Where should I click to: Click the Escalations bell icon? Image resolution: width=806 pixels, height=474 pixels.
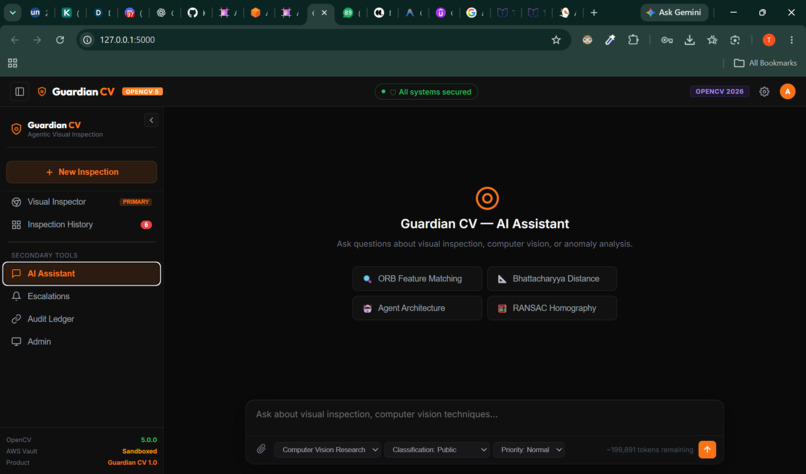coord(16,296)
